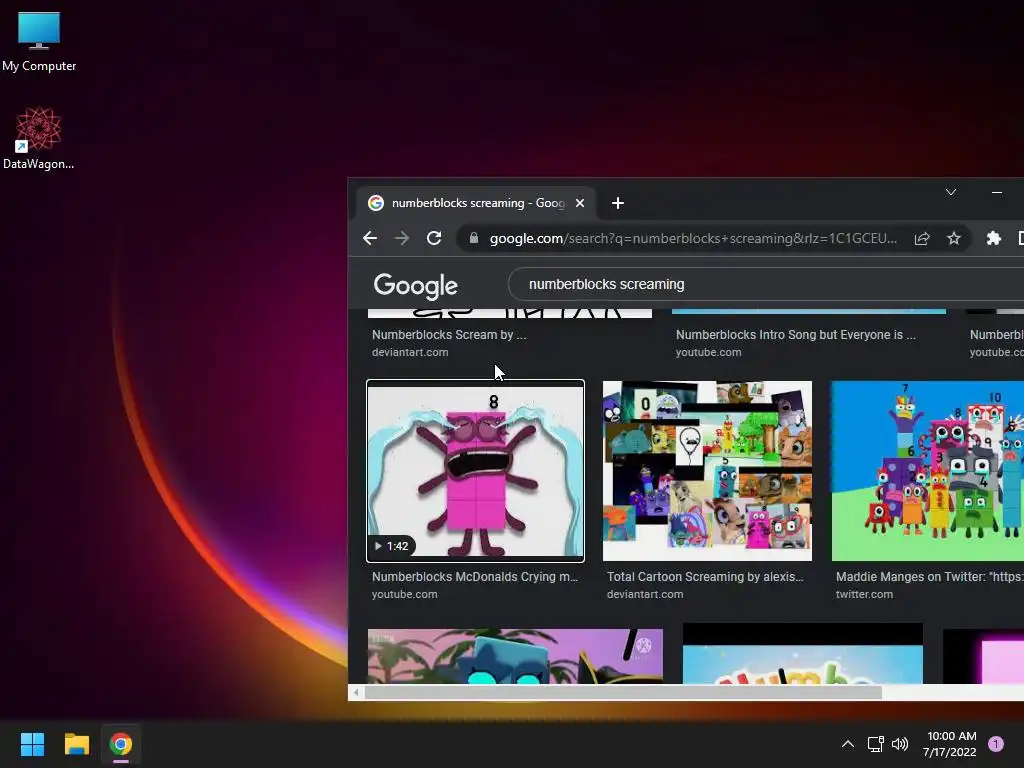1024x768 pixels.
Task: Open Windows Start menu
Action: point(32,744)
